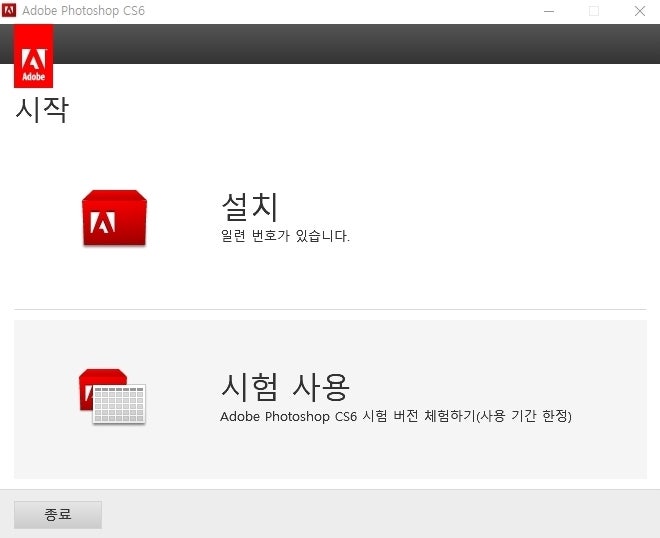Click the 시작 heading text
This screenshot has height=538, width=660.
[x=42, y=110]
